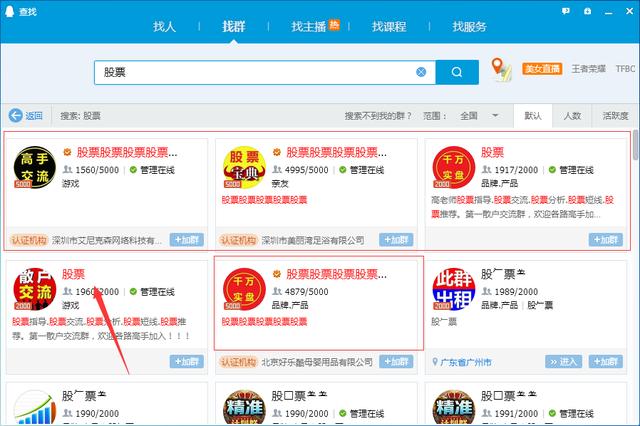This screenshot has height=426, width=640.
Task: Click +加群 for the 1560/5000 group
Action: (x=187, y=240)
